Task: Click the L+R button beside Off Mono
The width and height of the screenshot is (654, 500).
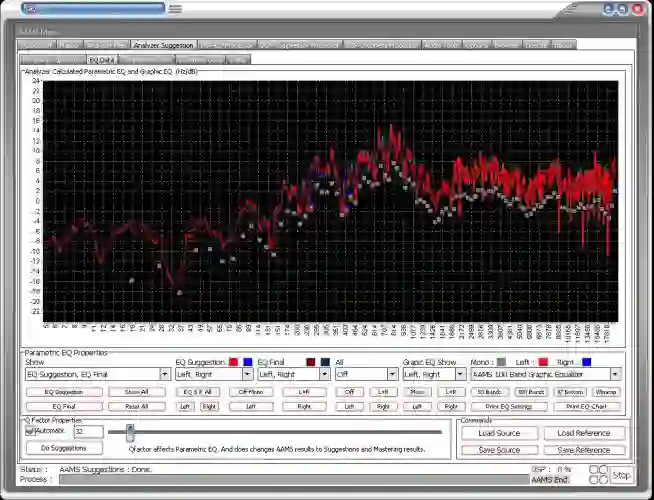Action: (304, 392)
